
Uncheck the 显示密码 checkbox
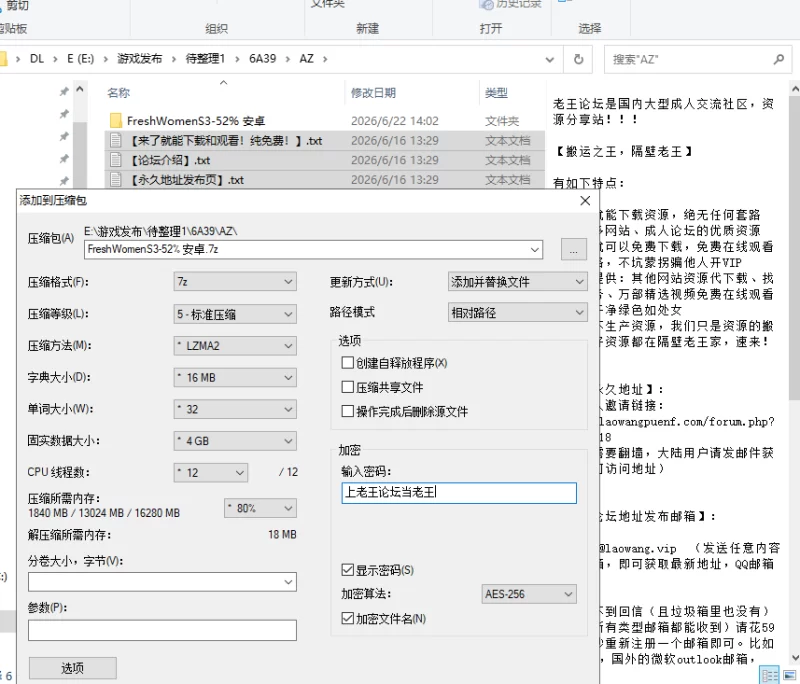347,570
